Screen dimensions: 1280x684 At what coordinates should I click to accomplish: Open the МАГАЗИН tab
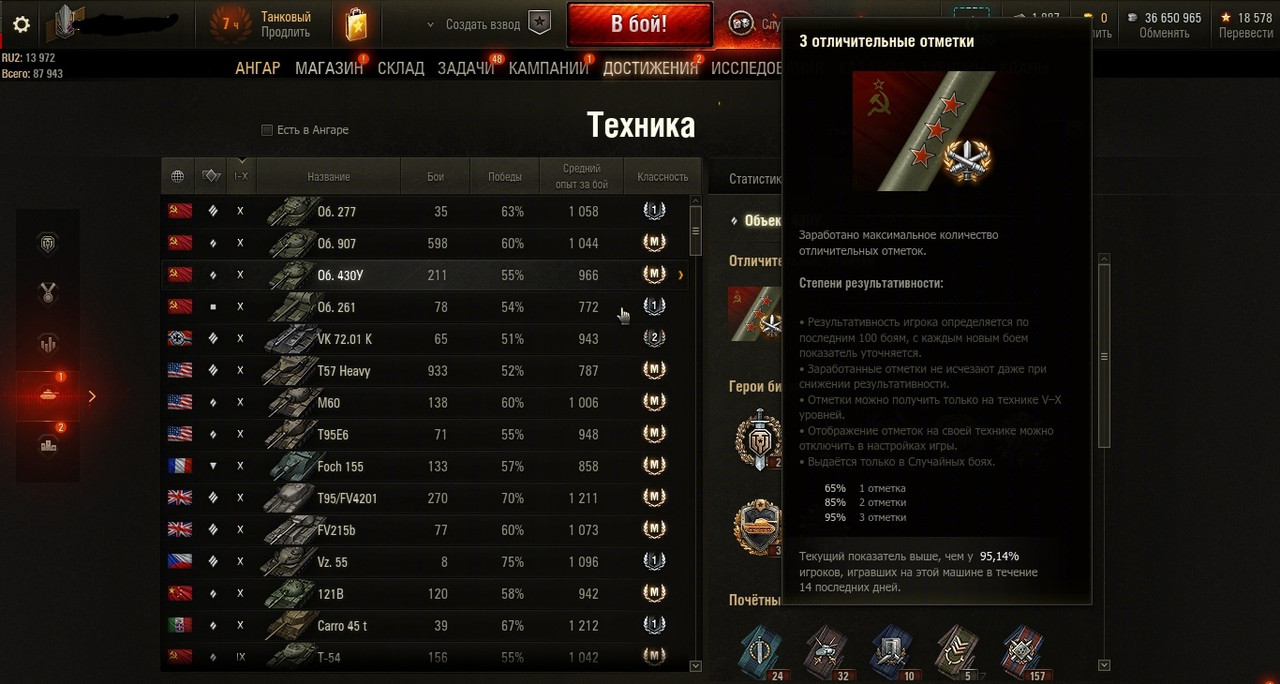329,68
